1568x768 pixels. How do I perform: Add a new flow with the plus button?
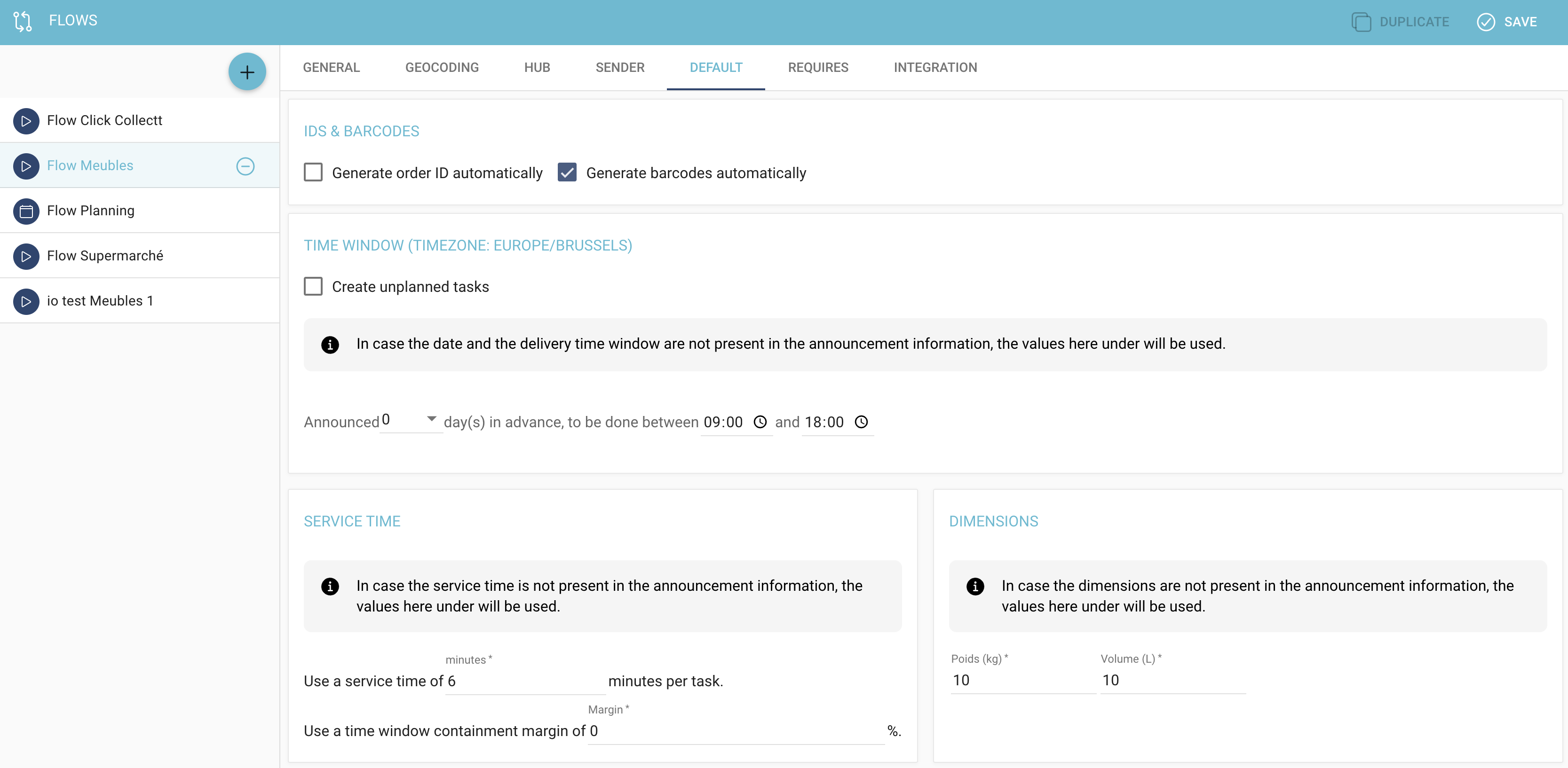point(247,72)
